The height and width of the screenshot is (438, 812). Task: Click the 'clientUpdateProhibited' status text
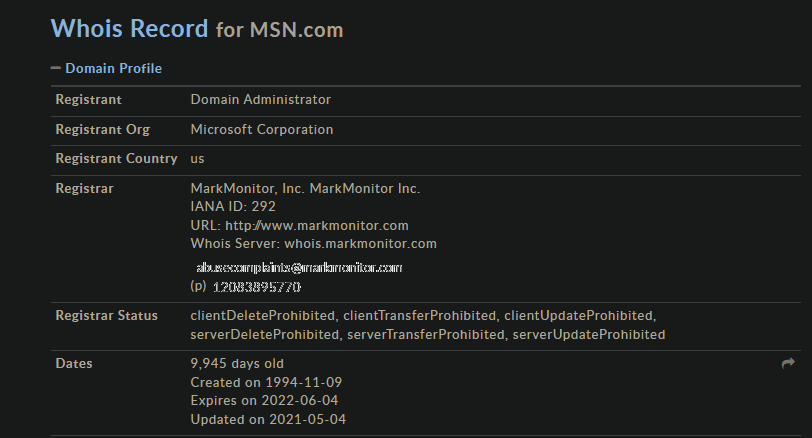coord(578,316)
